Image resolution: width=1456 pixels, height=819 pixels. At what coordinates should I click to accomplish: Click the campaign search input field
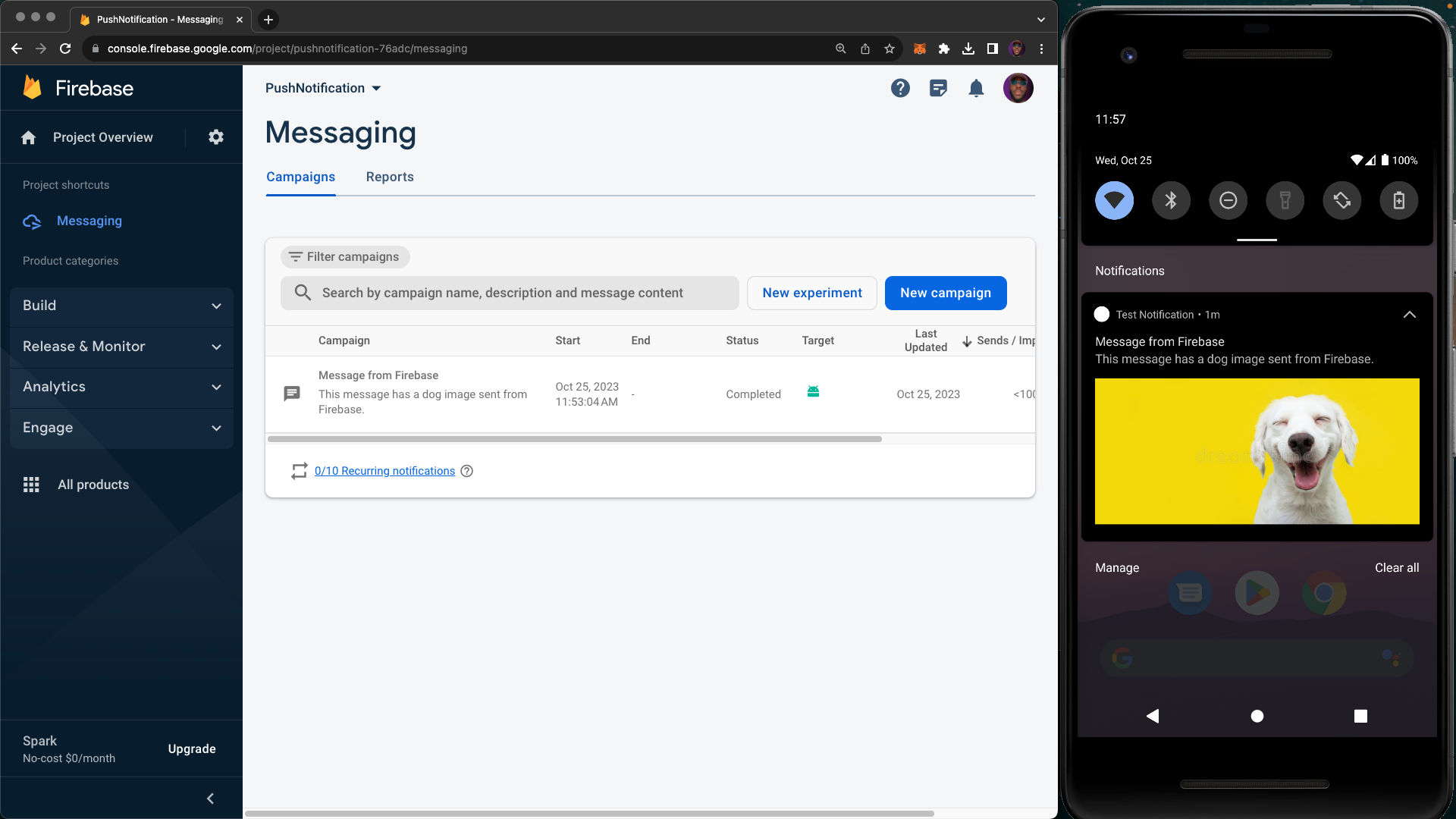[x=510, y=293]
